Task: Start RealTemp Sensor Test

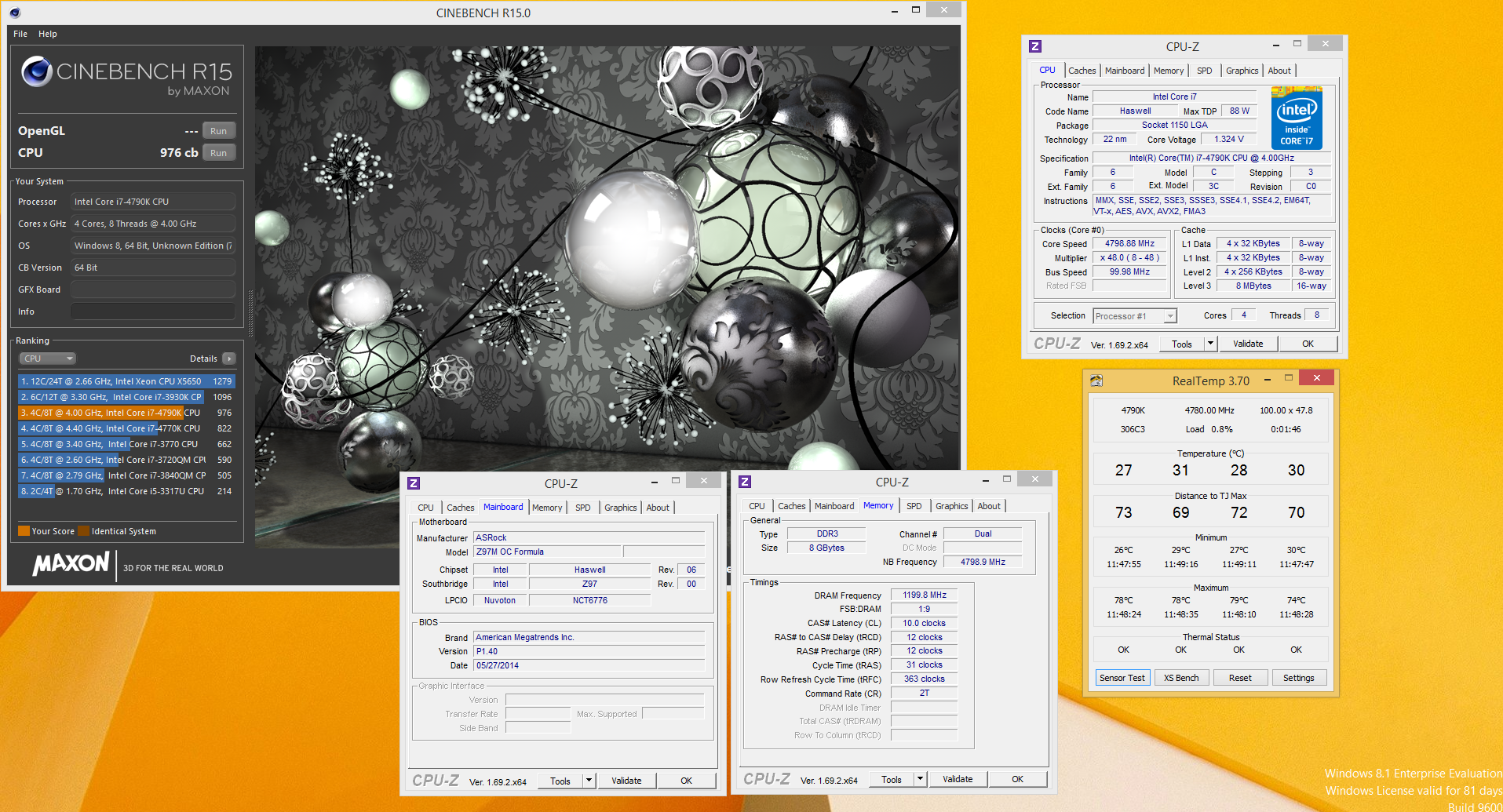Action: [x=1122, y=678]
